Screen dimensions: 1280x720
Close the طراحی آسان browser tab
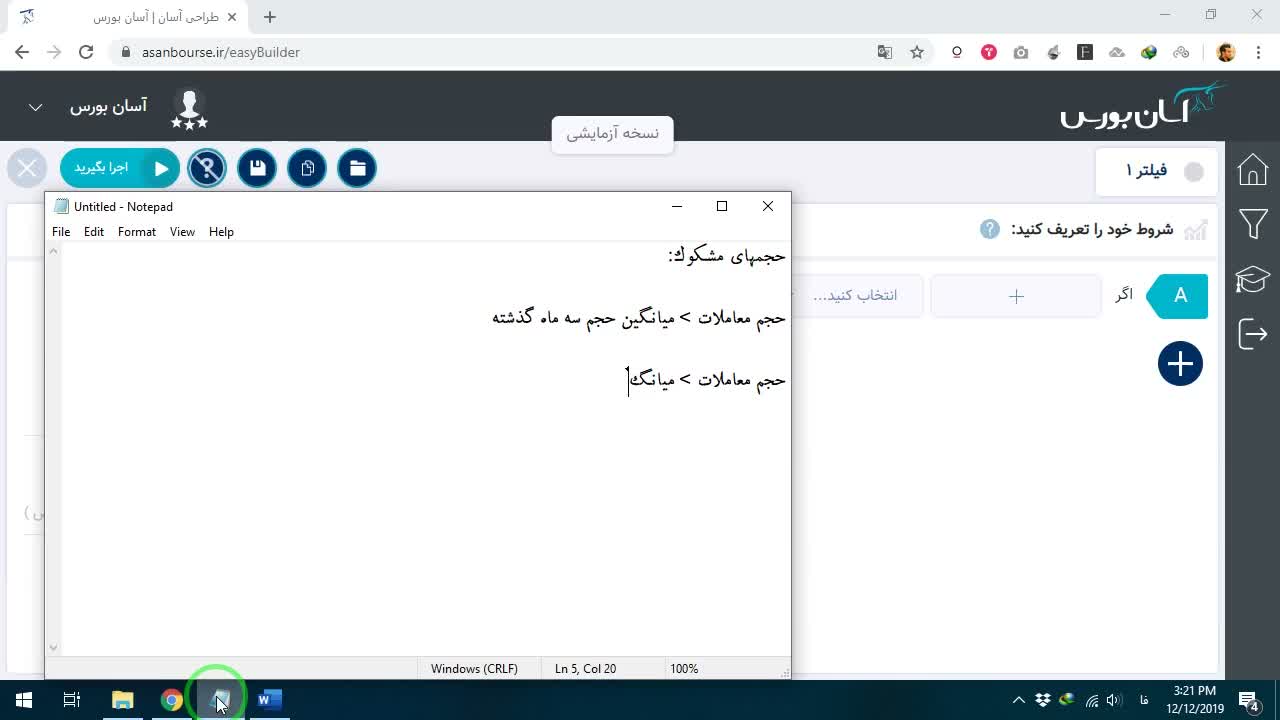point(233,17)
